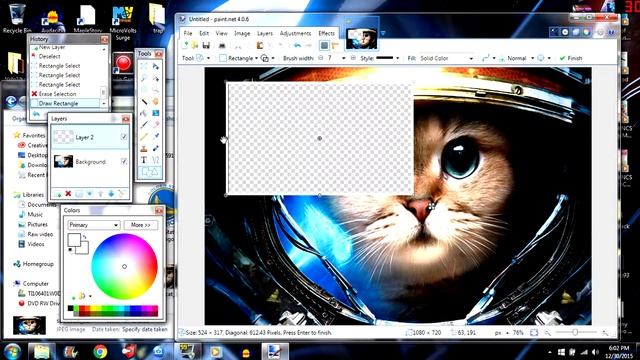Select the Pan hand tool
Image resolution: width=640 pixels, height=360 pixels.
156,101
